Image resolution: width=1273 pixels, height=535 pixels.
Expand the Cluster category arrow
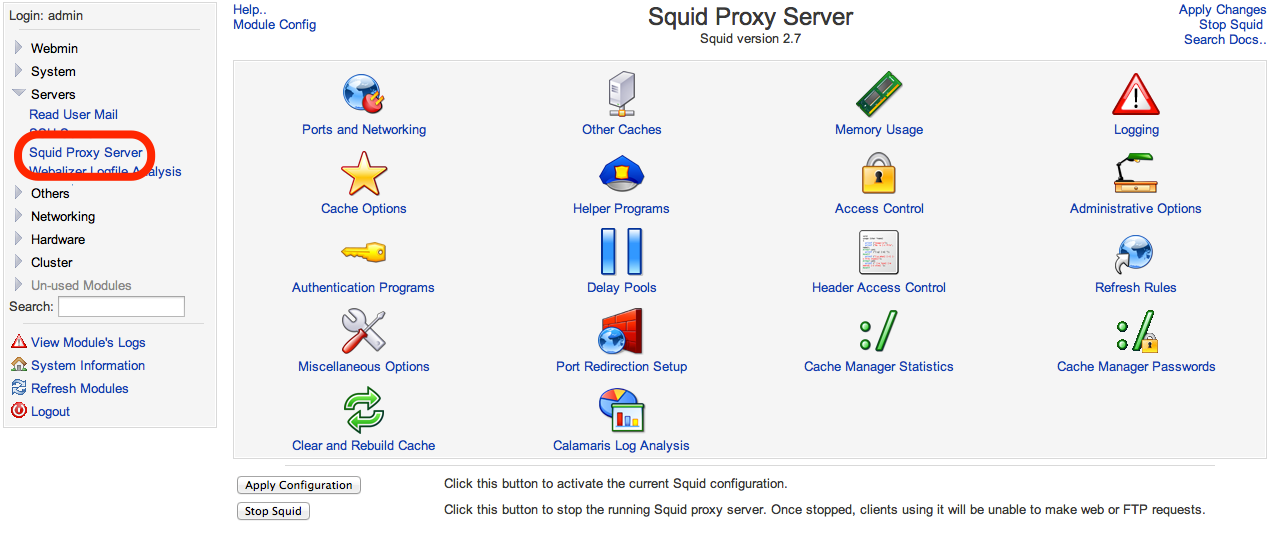point(18,261)
